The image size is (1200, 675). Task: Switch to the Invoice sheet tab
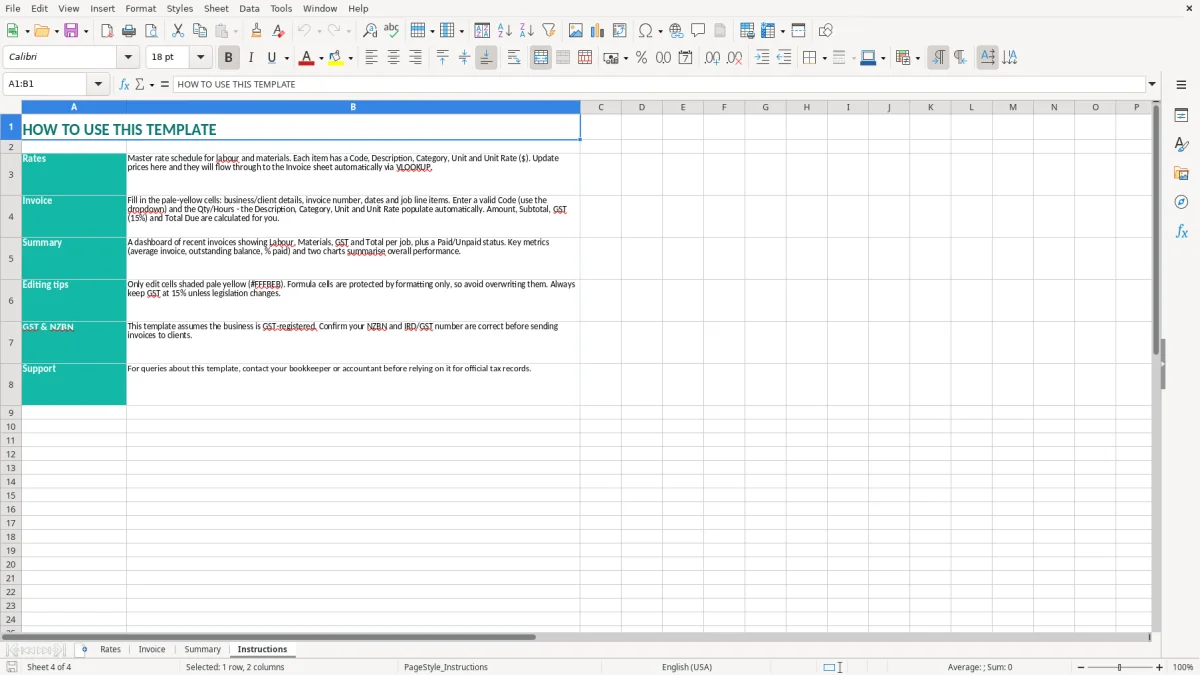pos(152,649)
